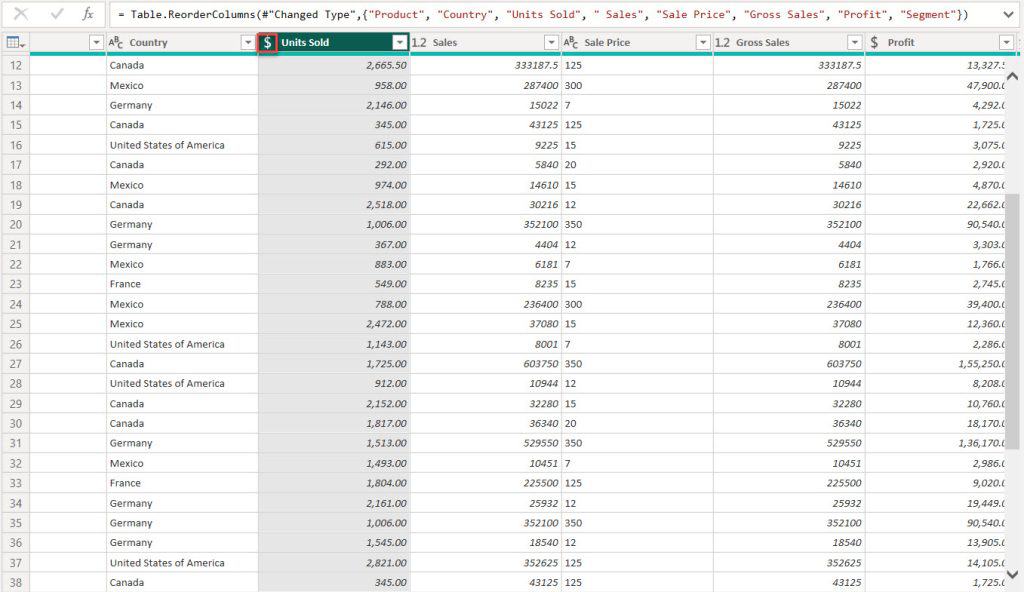
Task: Expand the formula bar with chevron
Action: pyautogui.click(x=1008, y=14)
